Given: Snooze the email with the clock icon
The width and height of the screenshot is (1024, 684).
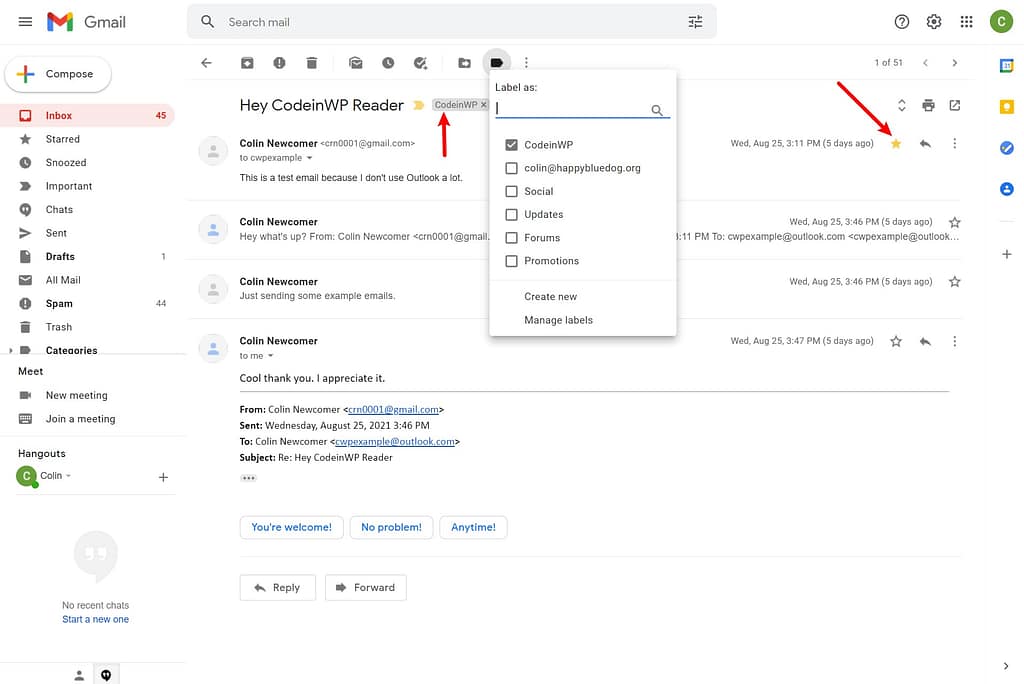Looking at the screenshot, I should (388, 62).
